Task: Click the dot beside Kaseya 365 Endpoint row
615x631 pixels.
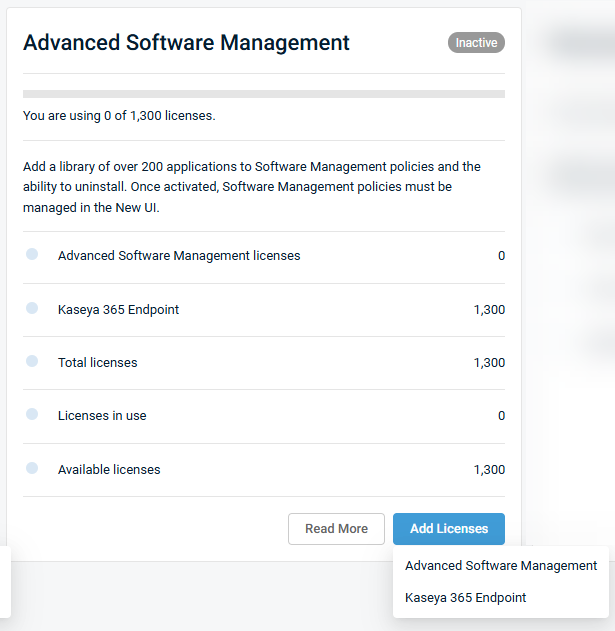Action: [32, 308]
